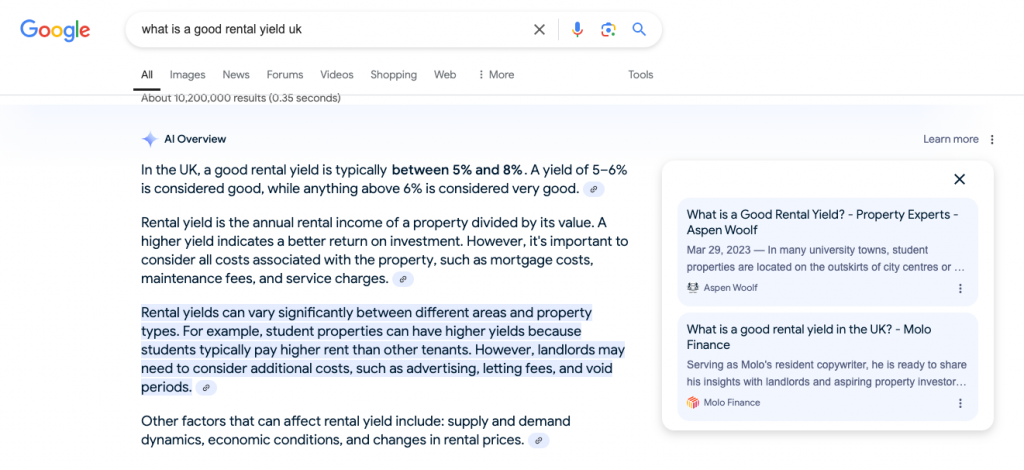Click the Tools button
The height and width of the screenshot is (470, 1024).
pos(640,75)
